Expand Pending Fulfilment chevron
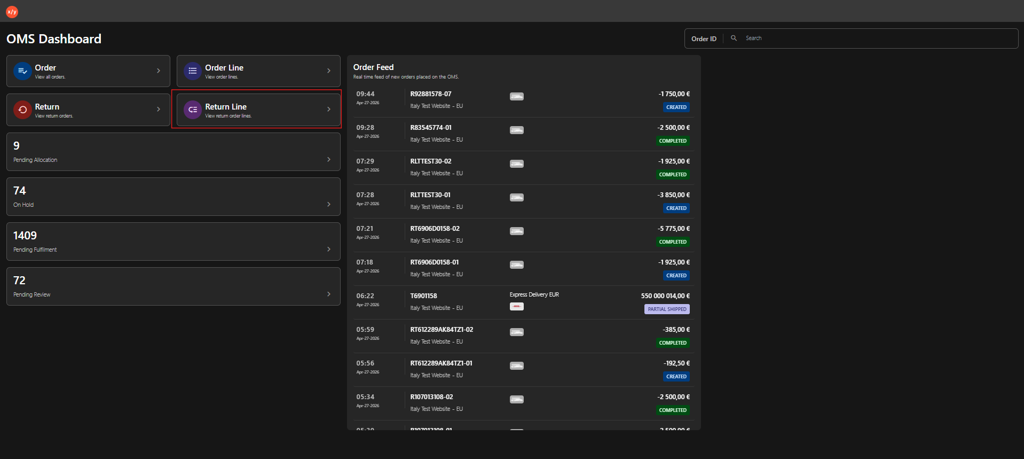This screenshot has height=459, width=1024. 328,249
